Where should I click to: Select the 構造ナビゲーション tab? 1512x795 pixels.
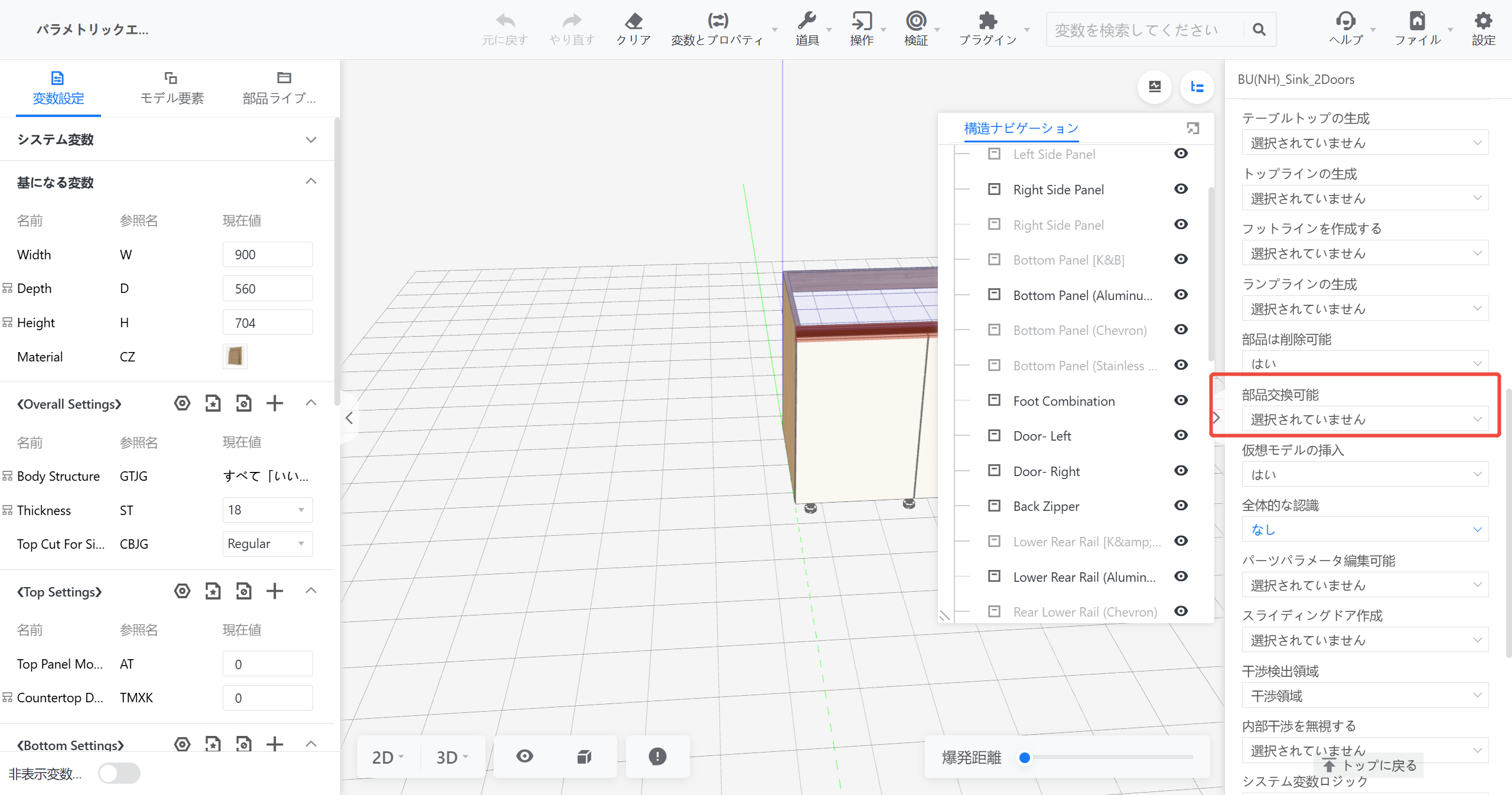tap(1021, 128)
